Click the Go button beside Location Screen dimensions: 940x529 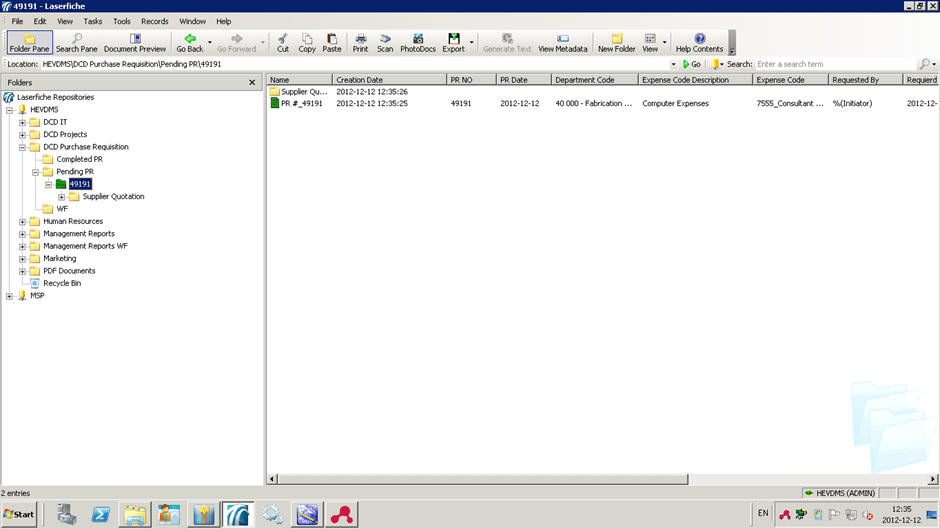click(x=691, y=64)
